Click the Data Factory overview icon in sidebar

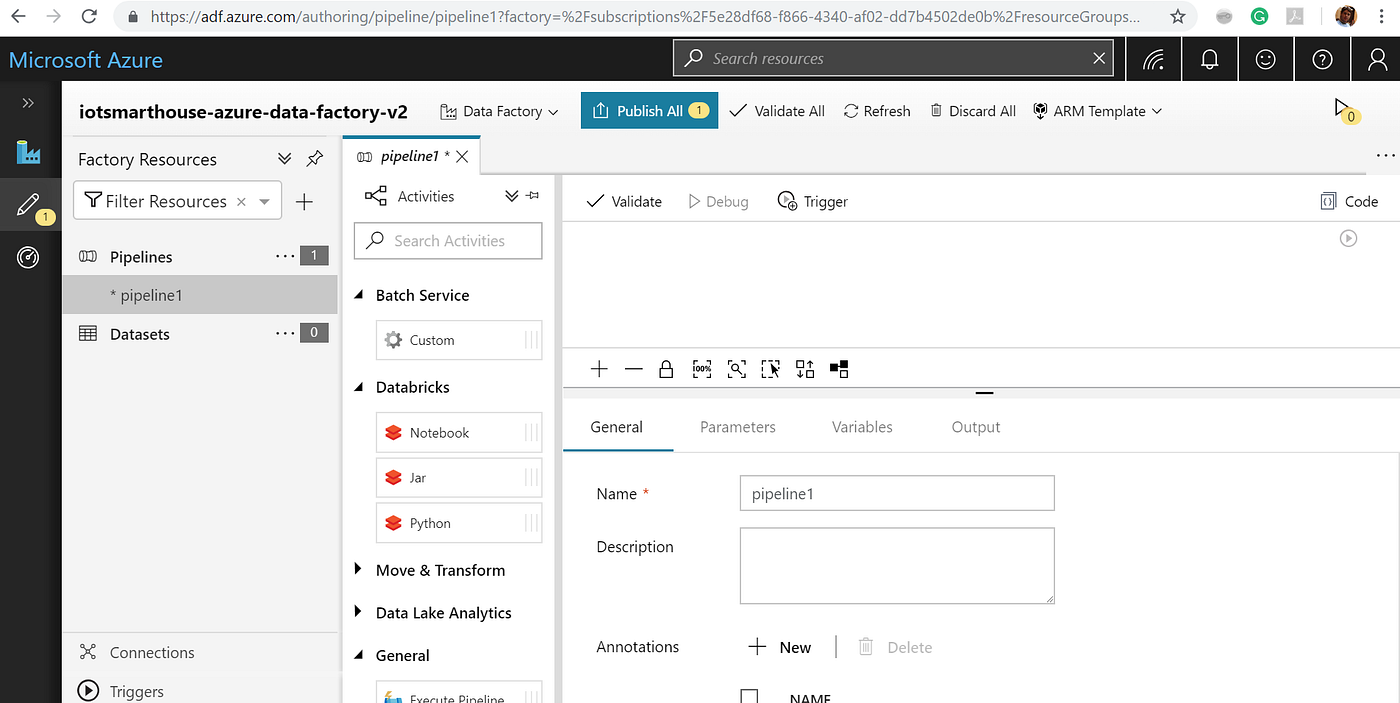coord(28,154)
